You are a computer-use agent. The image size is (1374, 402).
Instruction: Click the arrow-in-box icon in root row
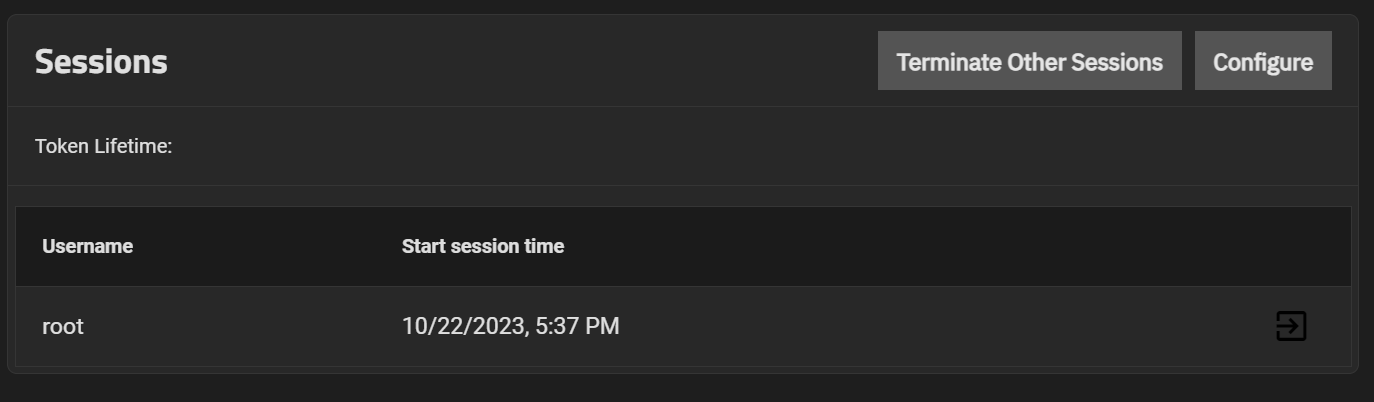[x=1291, y=326]
